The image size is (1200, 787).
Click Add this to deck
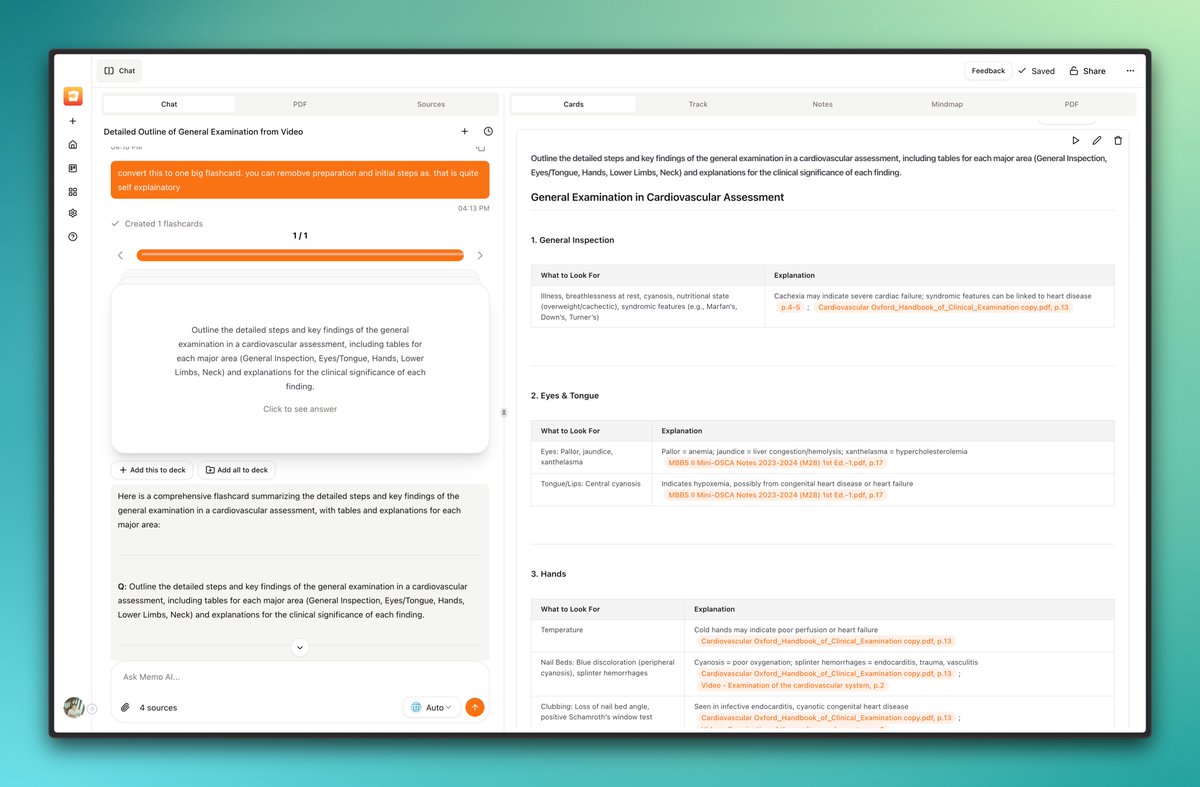click(152, 470)
